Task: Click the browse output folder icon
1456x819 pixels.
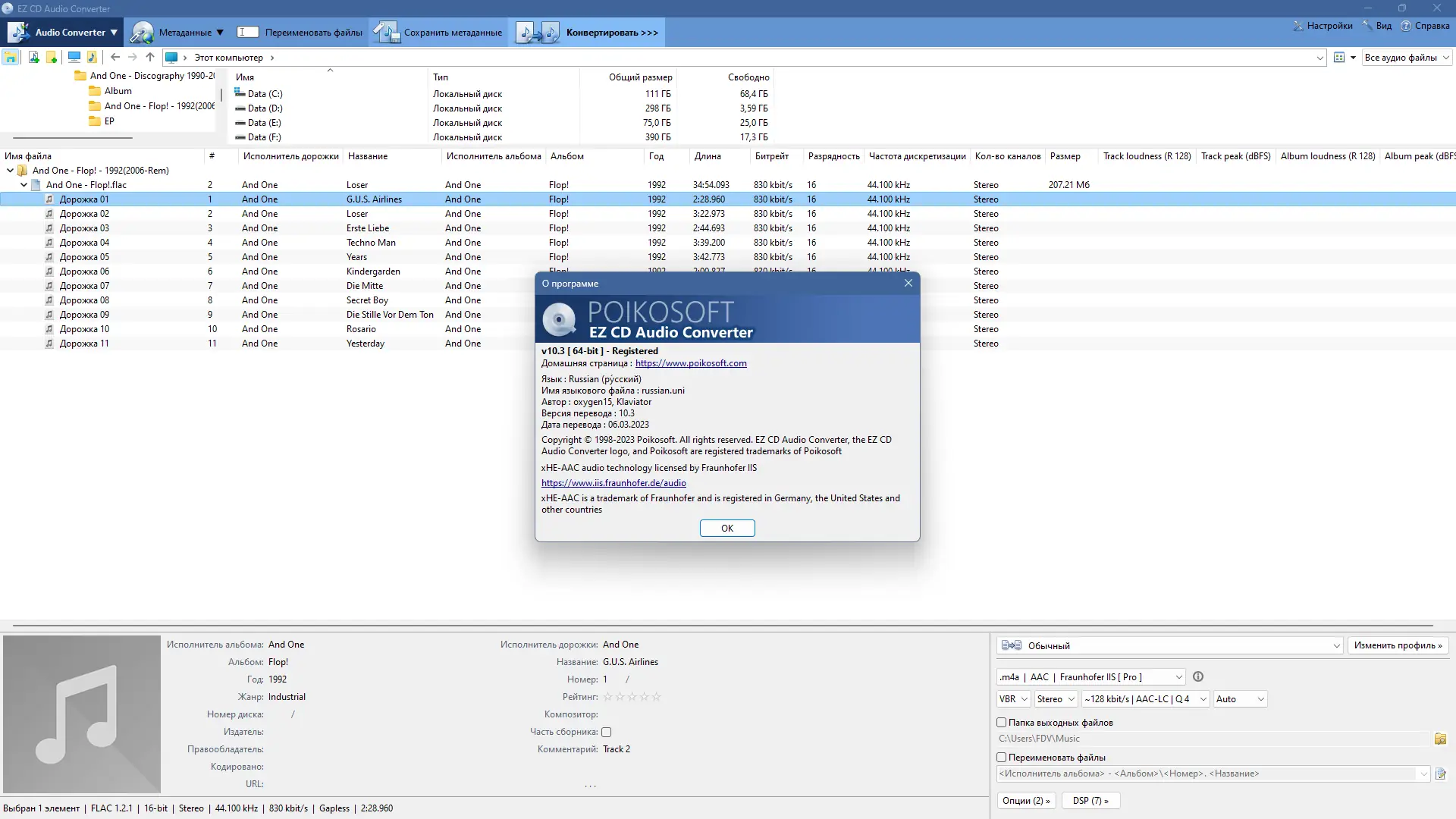Action: point(1440,739)
